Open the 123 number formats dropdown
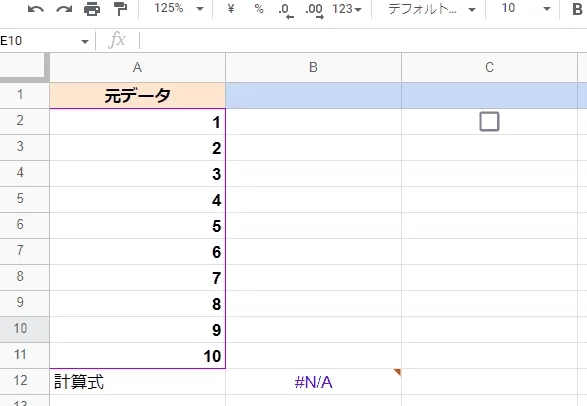Image resolution: width=587 pixels, height=406 pixels. pyautogui.click(x=347, y=9)
